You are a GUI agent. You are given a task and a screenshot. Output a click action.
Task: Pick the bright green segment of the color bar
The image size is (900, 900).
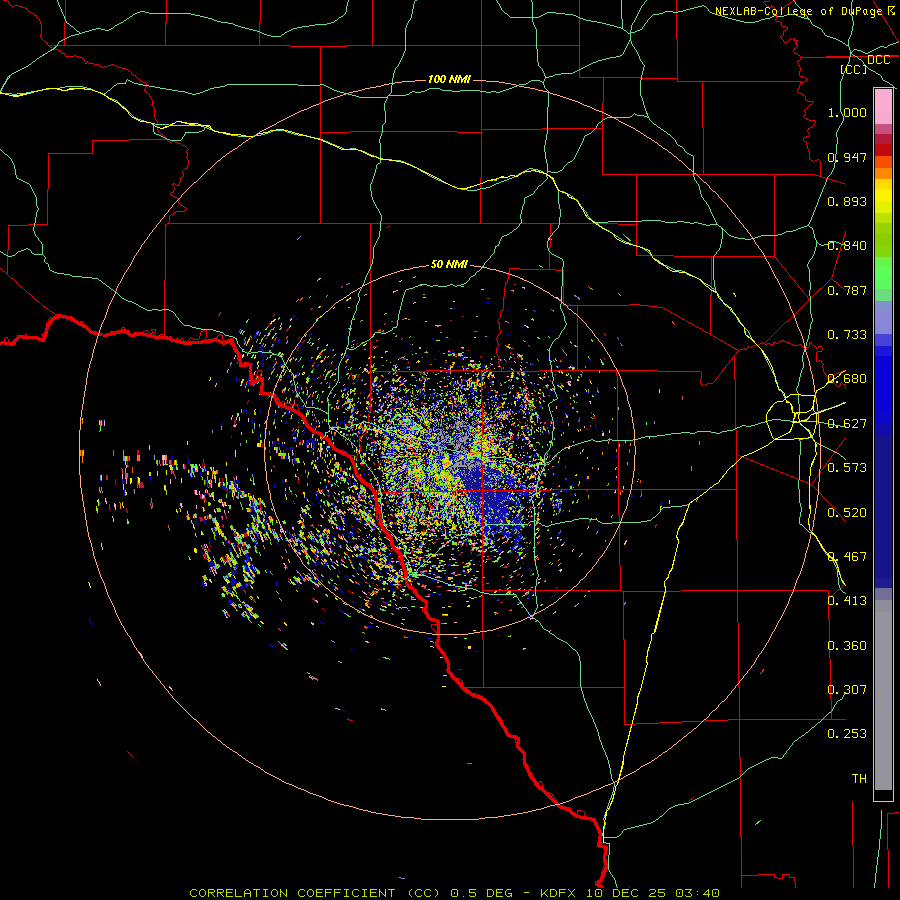883,273
